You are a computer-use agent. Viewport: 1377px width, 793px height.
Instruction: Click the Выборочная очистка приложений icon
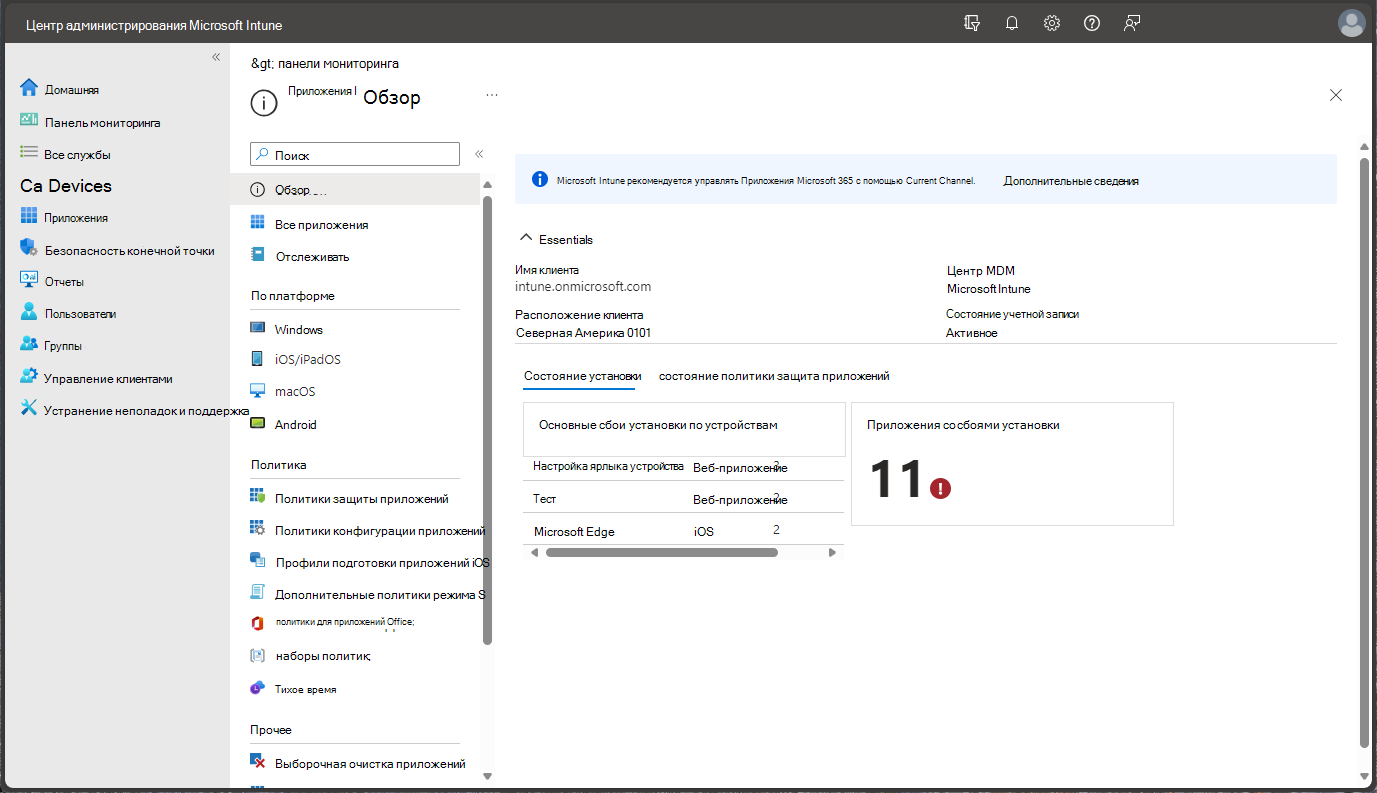tap(258, 763)
